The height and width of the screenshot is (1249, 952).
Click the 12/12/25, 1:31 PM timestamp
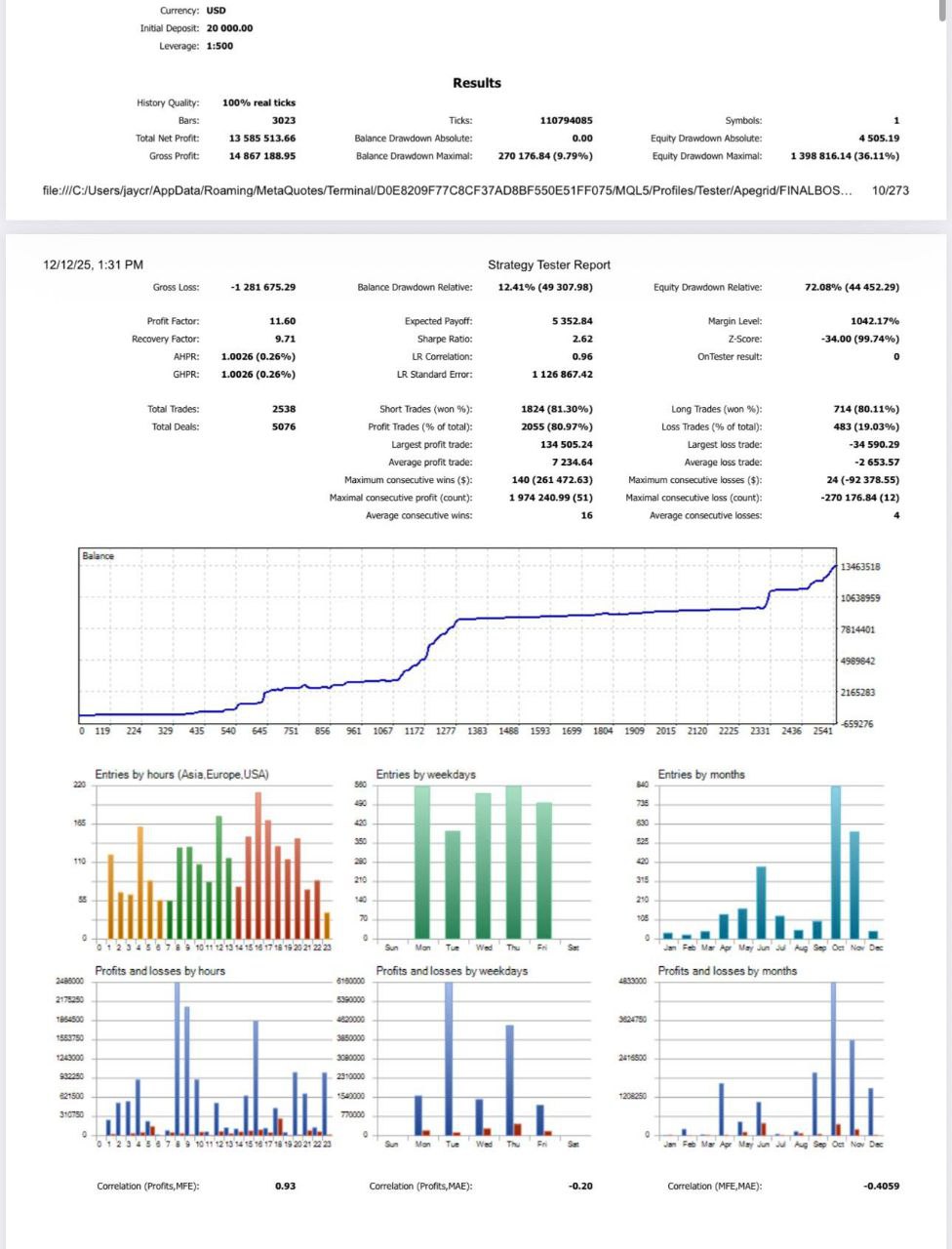tap(94, 264)
